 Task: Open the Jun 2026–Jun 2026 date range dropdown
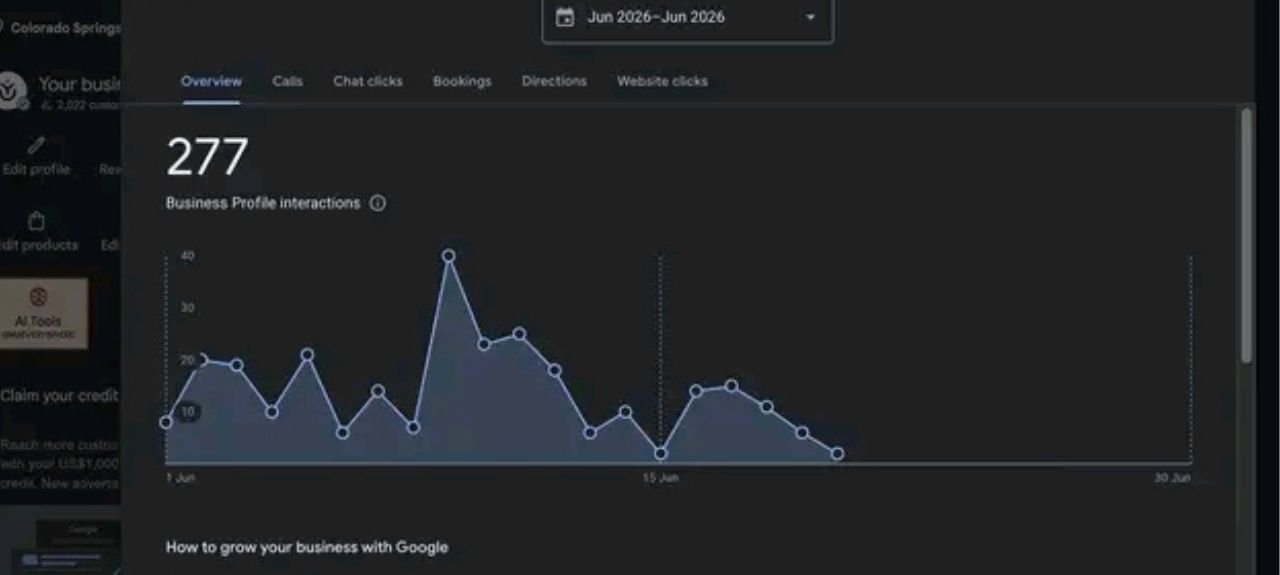688,18
